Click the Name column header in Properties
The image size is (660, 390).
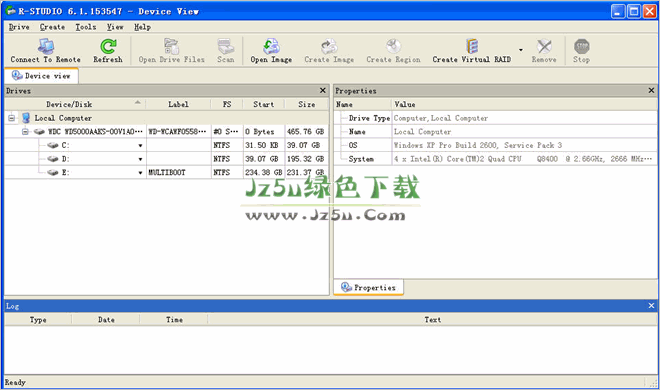point(363,104)
